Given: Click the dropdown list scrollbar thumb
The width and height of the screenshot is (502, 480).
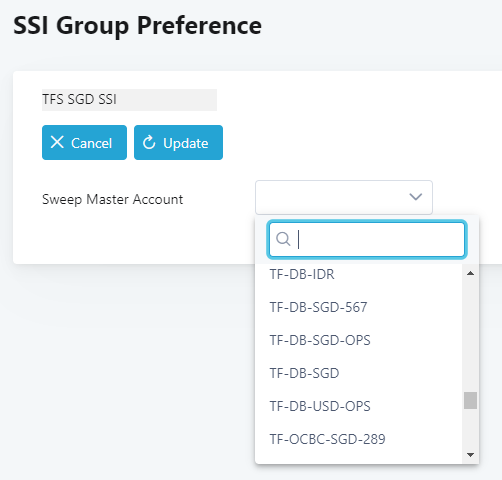Looking at the screenshot, I should tap(470, 400).
